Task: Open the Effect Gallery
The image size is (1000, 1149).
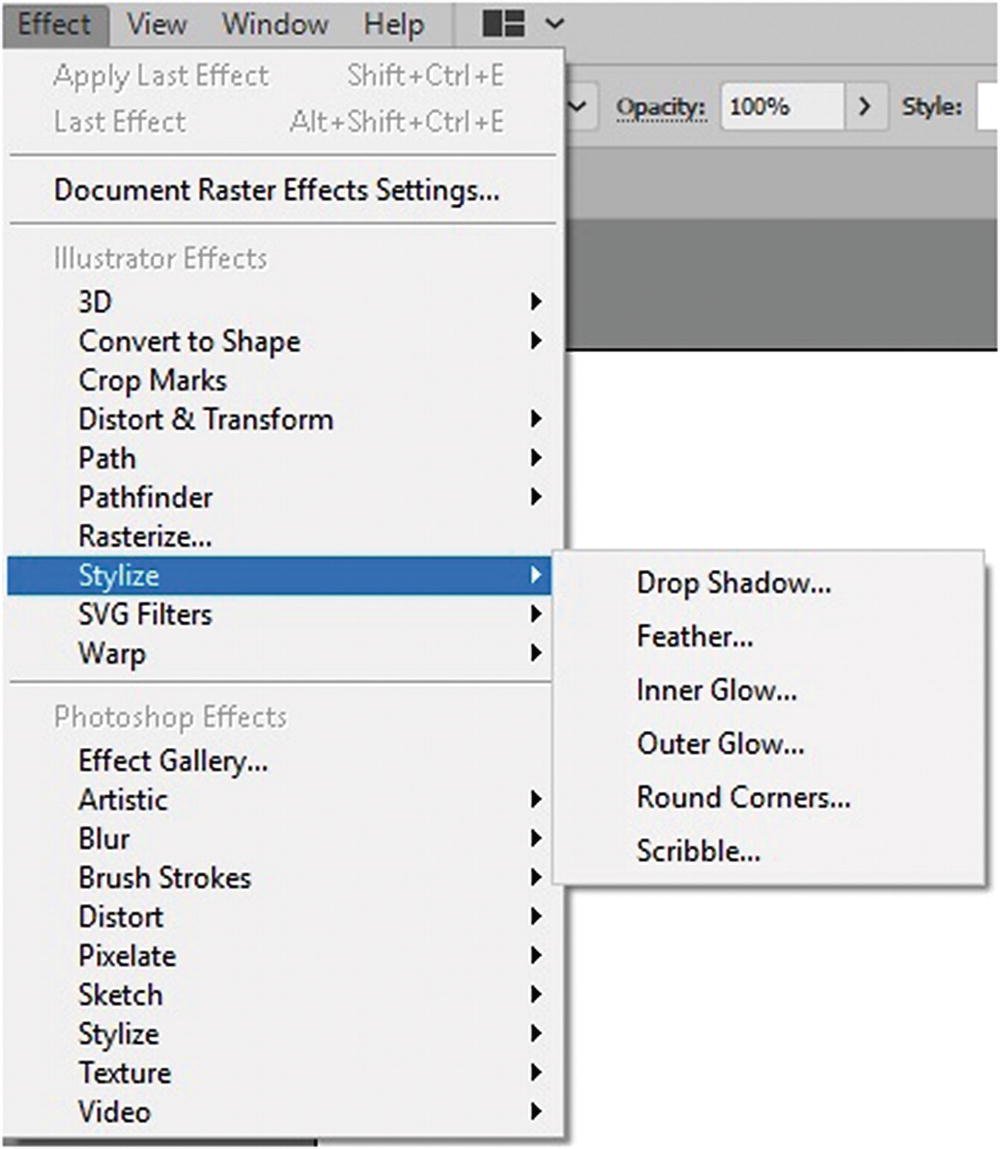Action: pos(173,761)
